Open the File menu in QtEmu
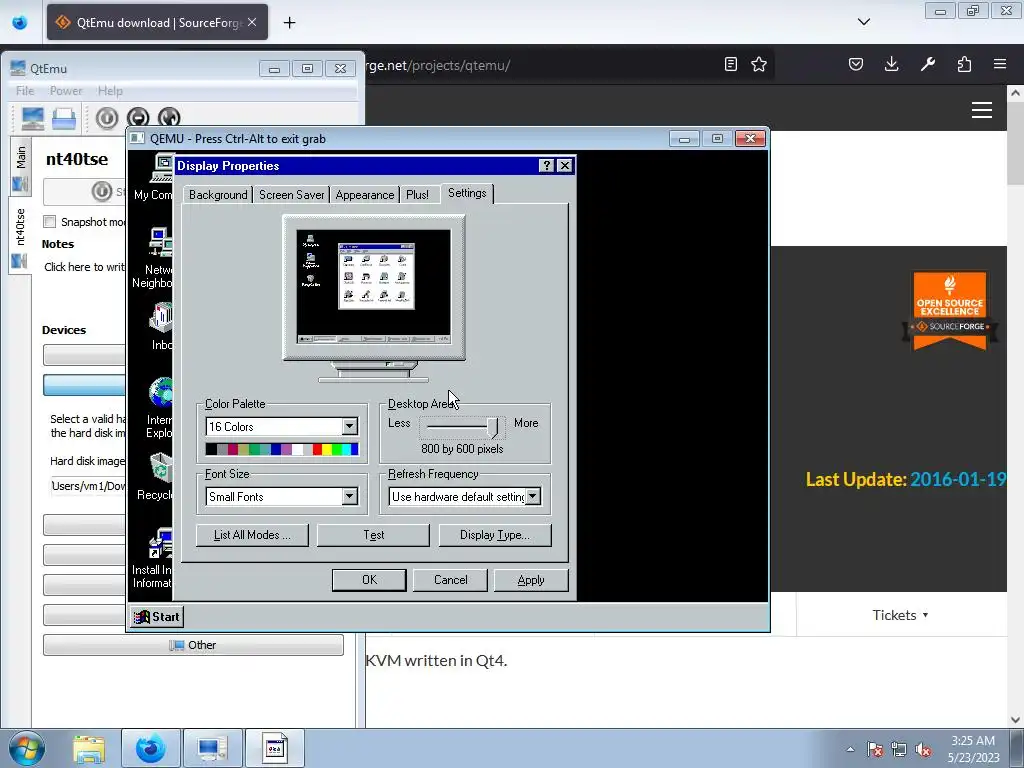The height and width of the screenshot is (768, 1024). pos(25,91)
